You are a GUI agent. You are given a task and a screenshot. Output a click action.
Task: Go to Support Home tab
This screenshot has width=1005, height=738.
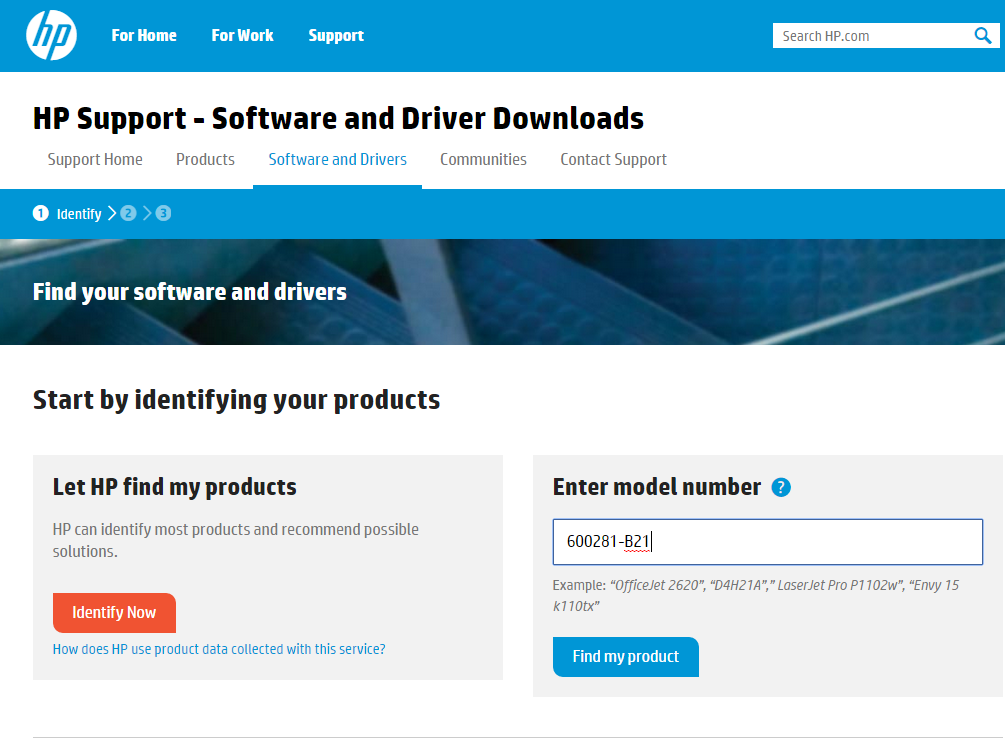95,159
